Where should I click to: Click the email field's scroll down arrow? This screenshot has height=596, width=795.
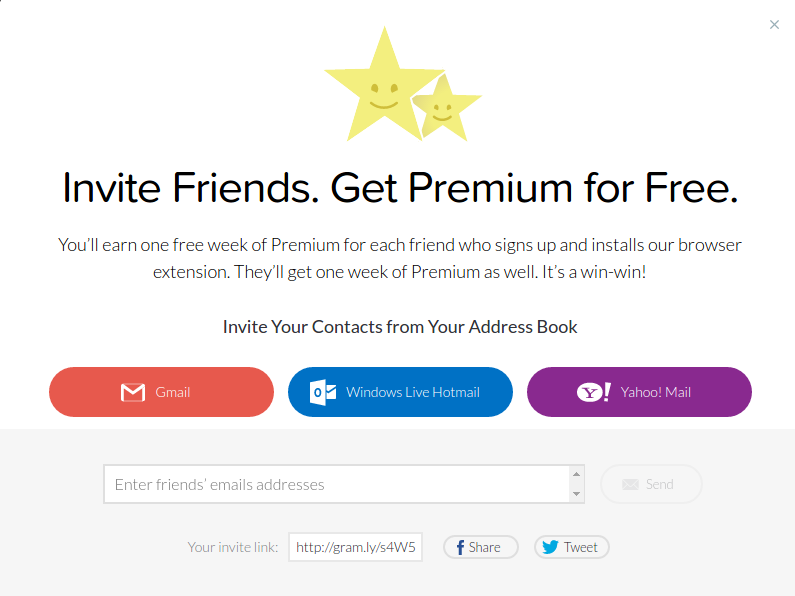576,494
